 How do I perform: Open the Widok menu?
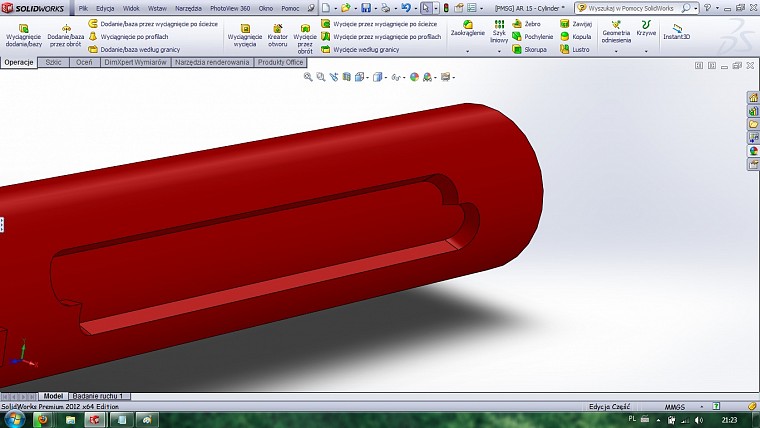[131, 8]
